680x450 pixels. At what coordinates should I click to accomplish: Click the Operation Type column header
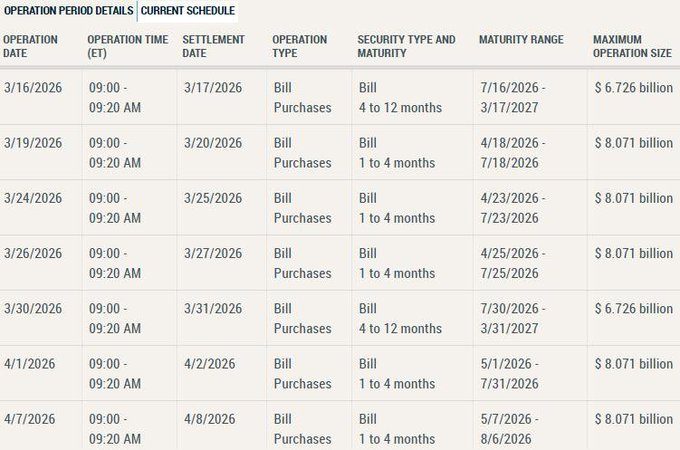pos(300,46)
